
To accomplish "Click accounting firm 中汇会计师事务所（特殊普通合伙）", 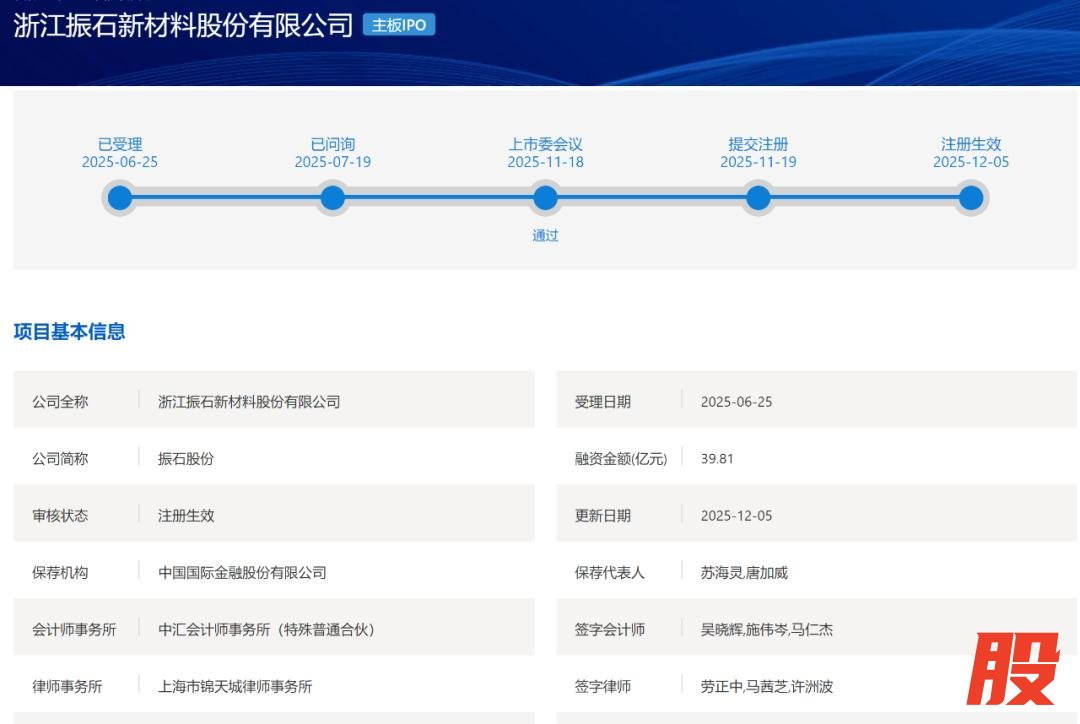I will pyautogui.click(x=266, y=630).
